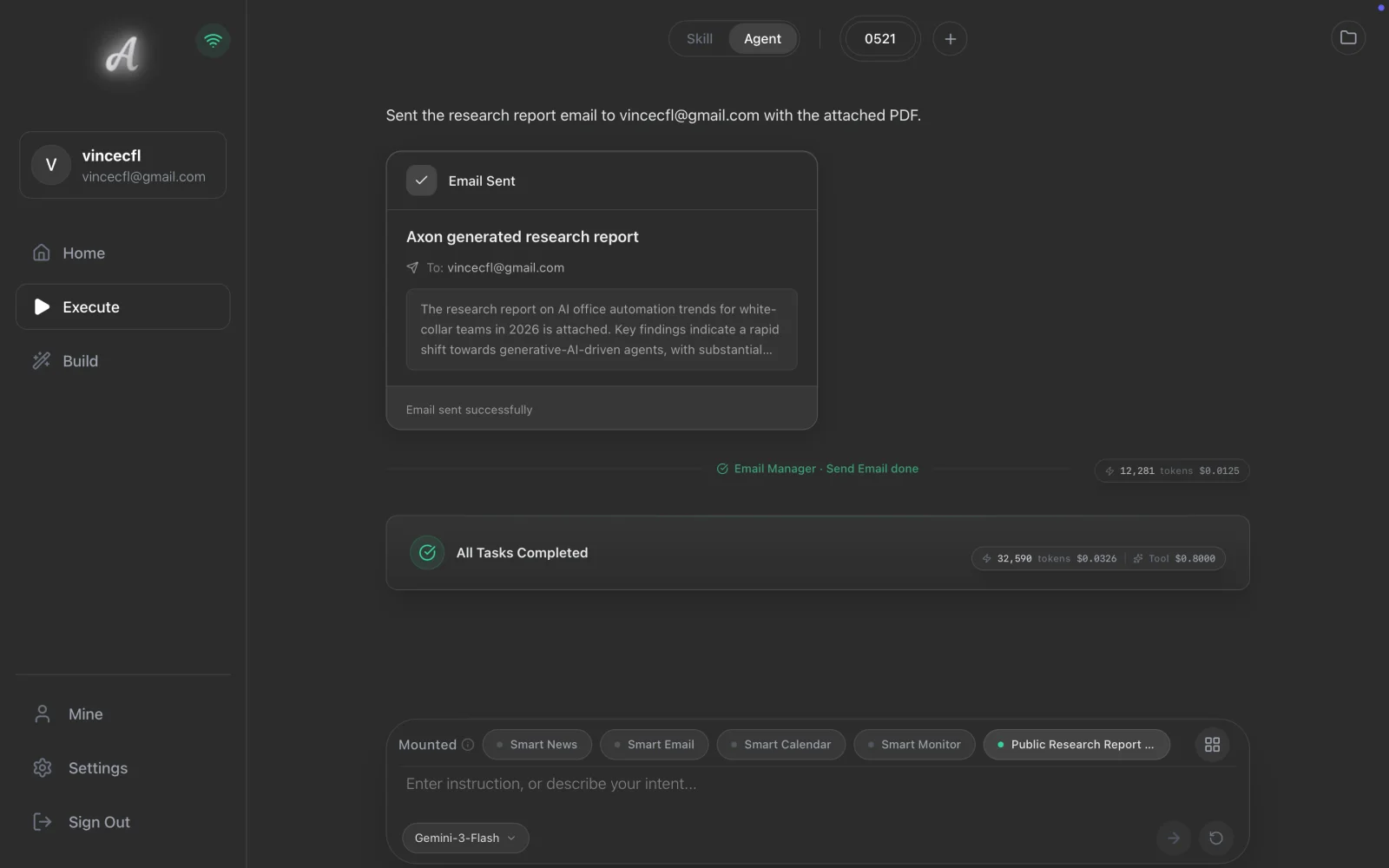Open the email body preview text
Screen dimensions: 1389x868
click(602, 329)
